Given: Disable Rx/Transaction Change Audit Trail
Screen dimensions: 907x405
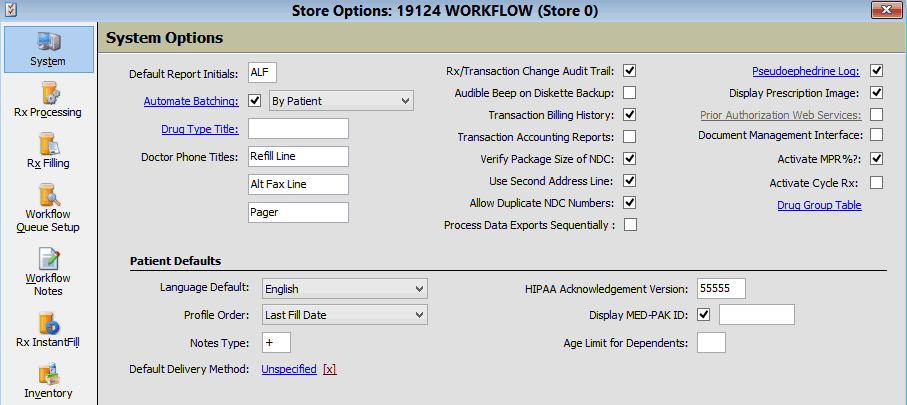Looking at the screenshot, I should 630,71.
